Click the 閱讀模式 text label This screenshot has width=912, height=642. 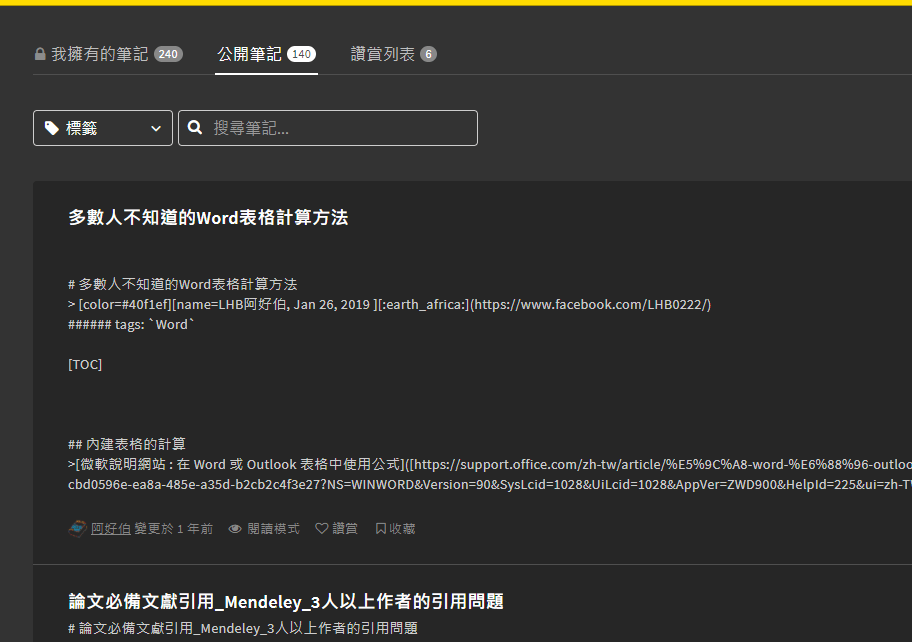(273, 528)
